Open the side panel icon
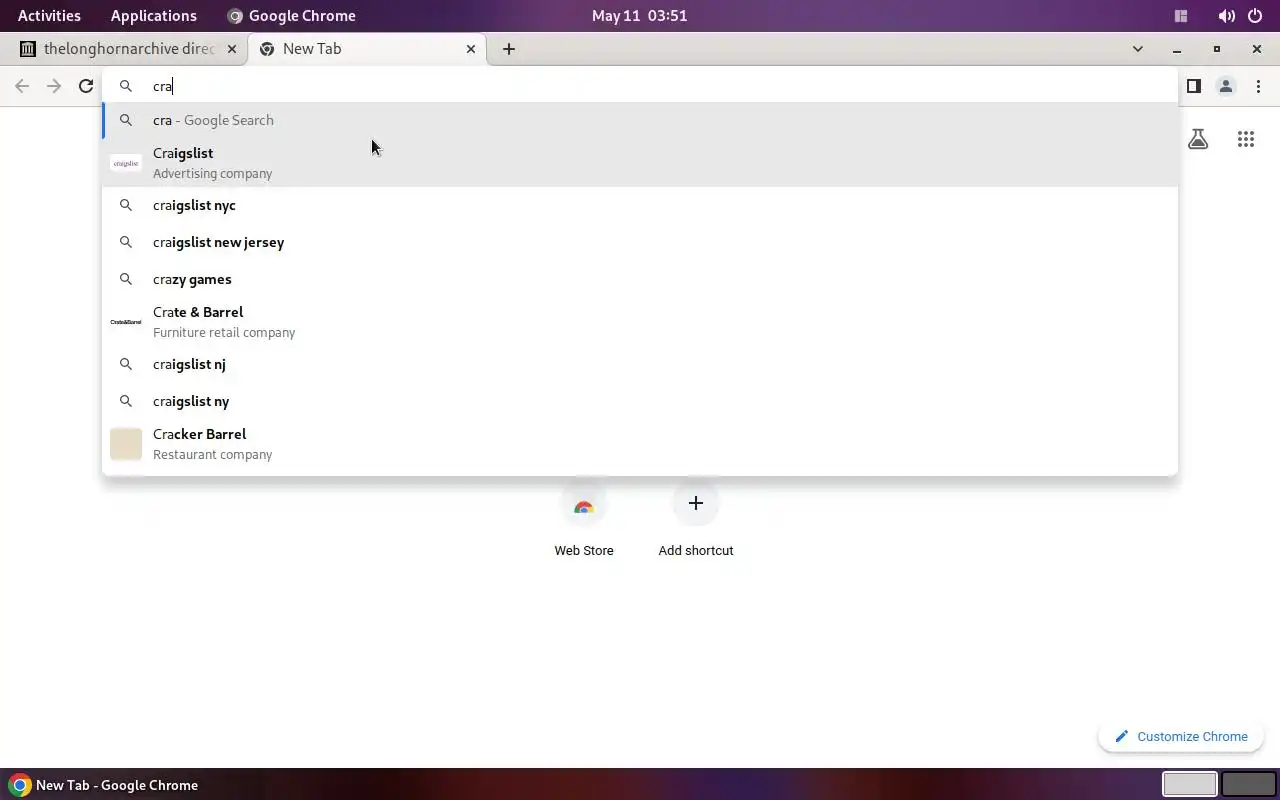 tap(1193, 86)
